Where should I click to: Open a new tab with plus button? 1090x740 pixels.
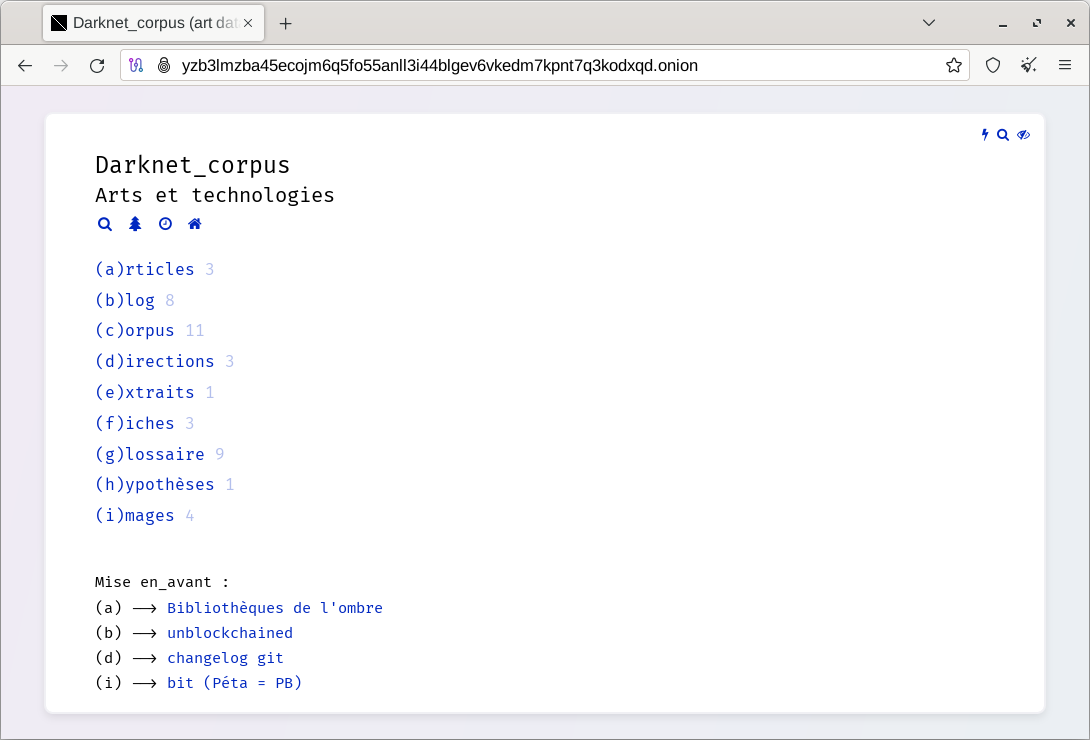coord(286,23)
